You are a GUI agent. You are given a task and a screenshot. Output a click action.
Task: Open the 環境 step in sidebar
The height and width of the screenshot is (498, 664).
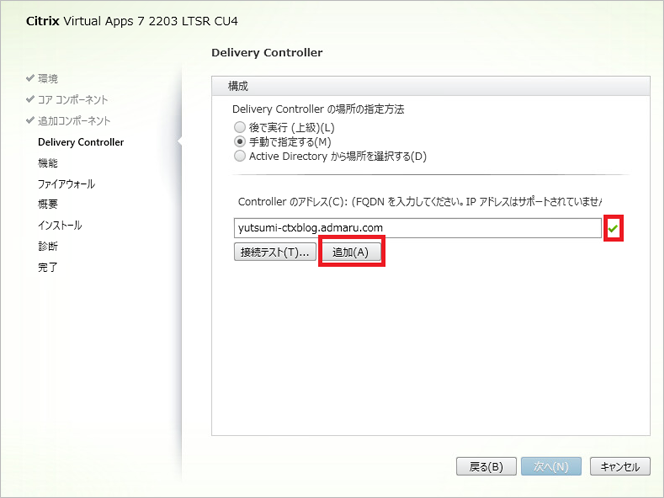48,79
